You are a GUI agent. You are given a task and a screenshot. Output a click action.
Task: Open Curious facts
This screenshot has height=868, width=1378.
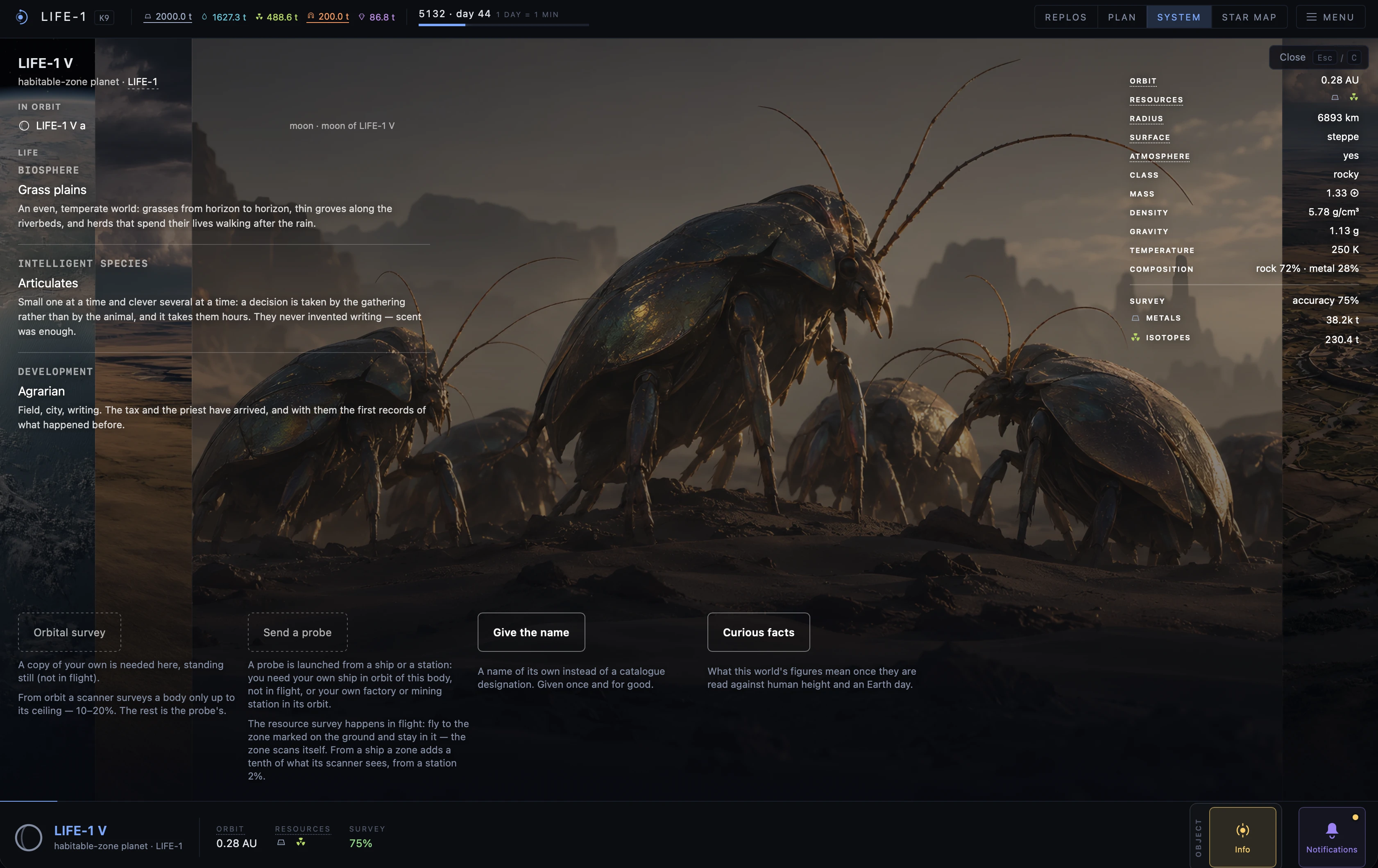(x=758, y=633)
